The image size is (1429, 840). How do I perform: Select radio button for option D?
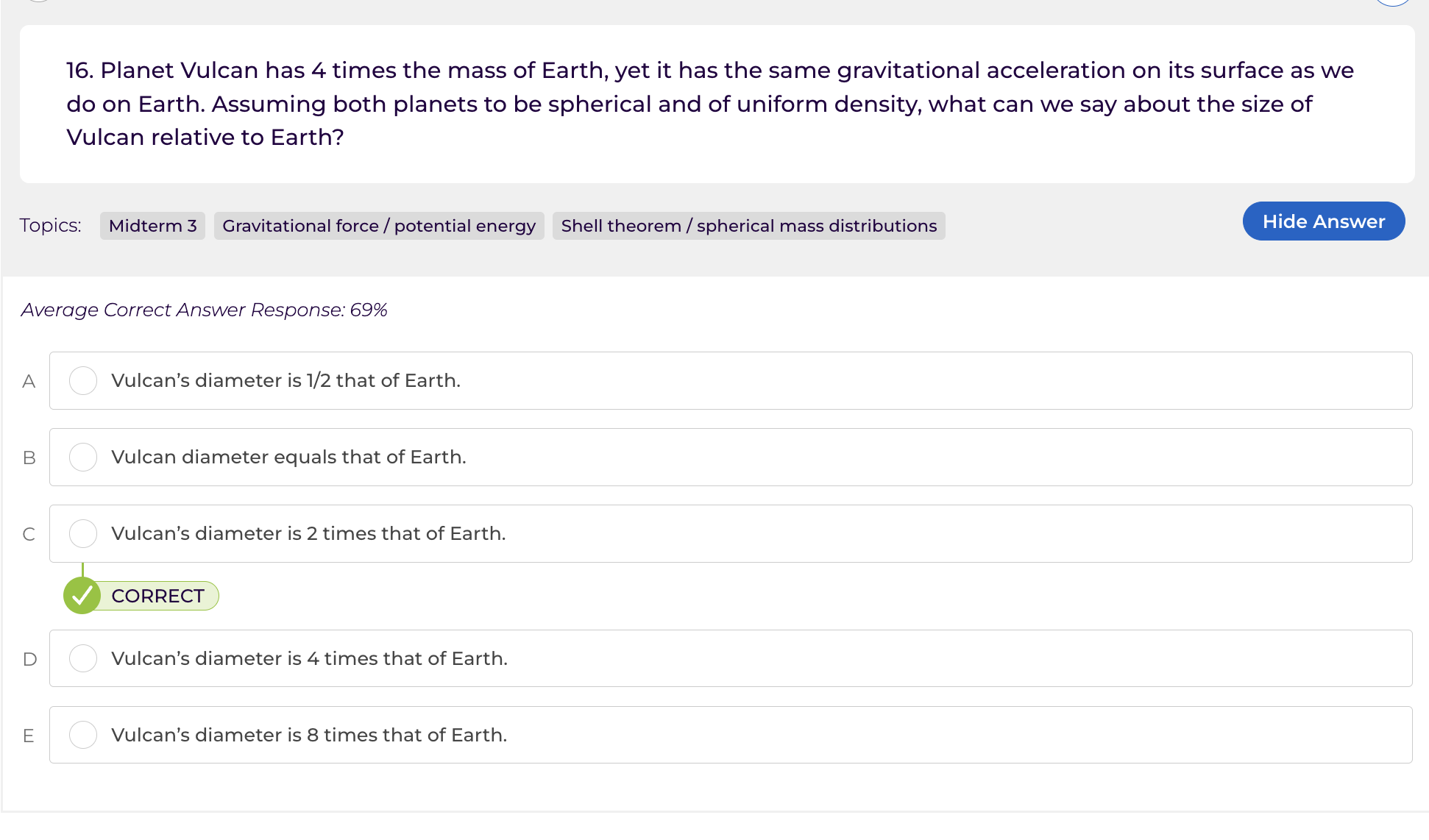(83, 658)
